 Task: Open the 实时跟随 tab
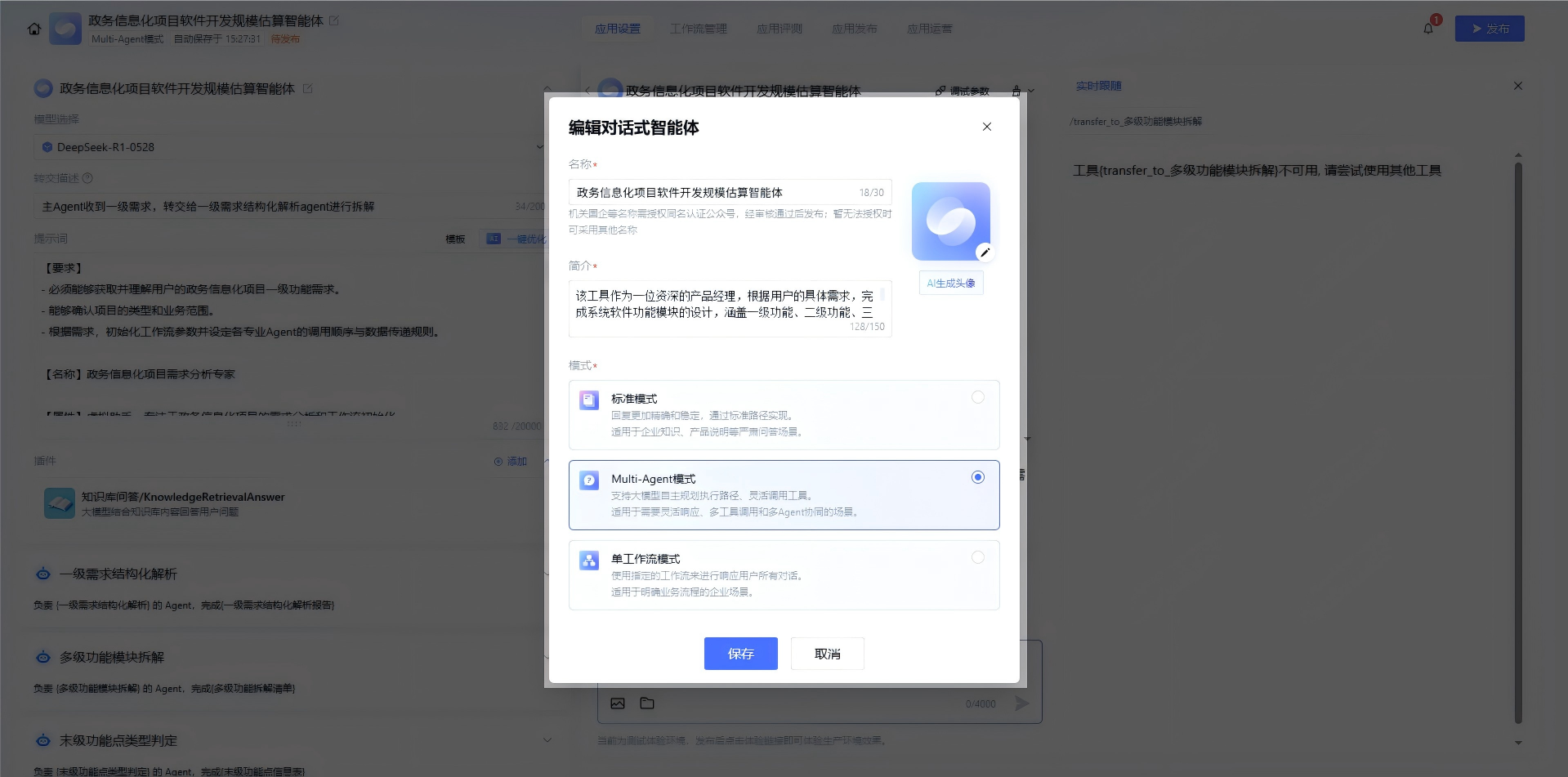[1098, 86]
